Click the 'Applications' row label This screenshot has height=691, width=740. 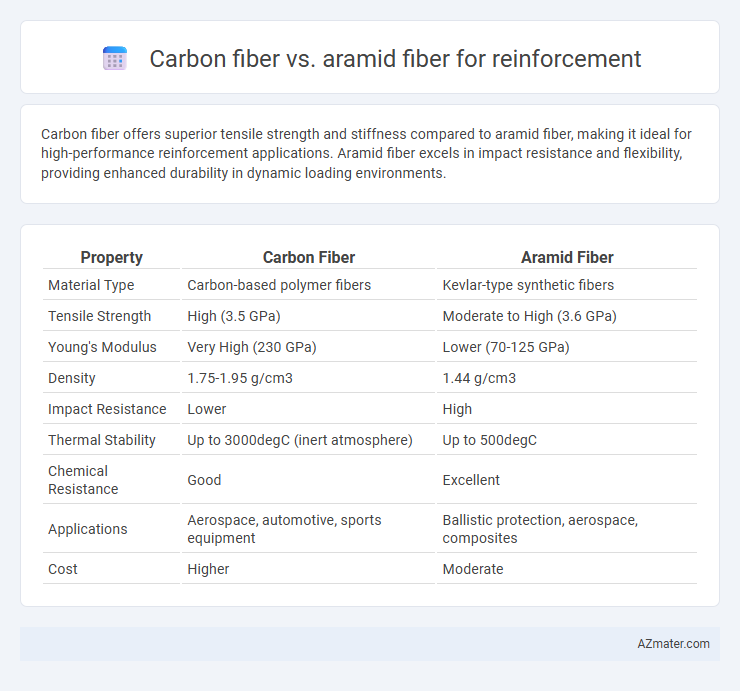click(88, 529)
